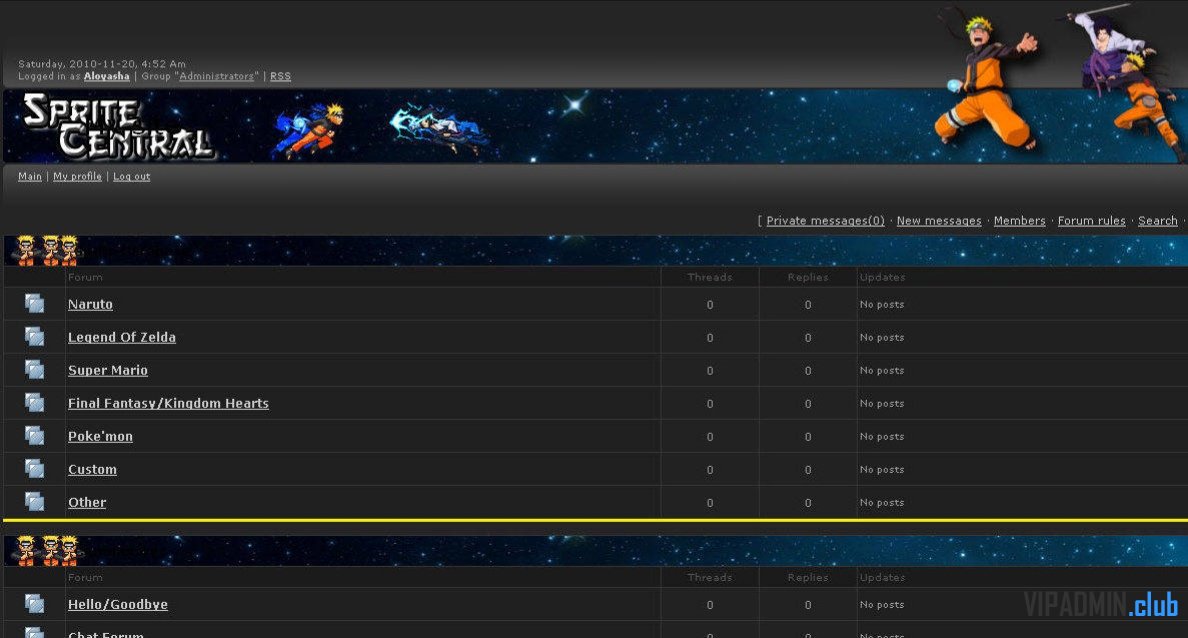Click the No posts text in Other row
The image size is (1188, 638).
[x=882, y=502]
